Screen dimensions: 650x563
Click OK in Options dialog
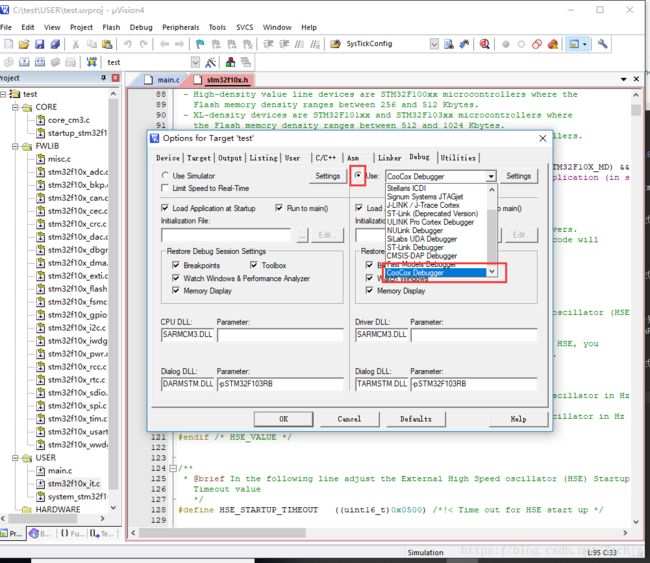[284, 419]
